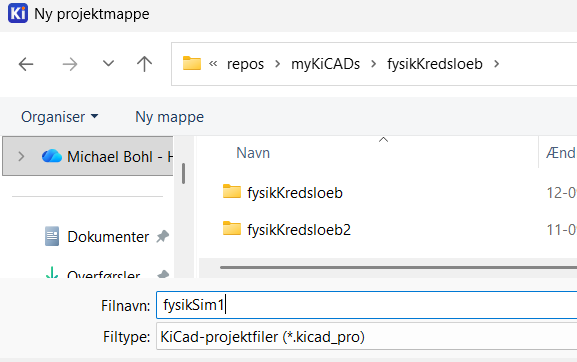
Task: Open recent locations dropdown chevron
Action: [x=108, y=64]
